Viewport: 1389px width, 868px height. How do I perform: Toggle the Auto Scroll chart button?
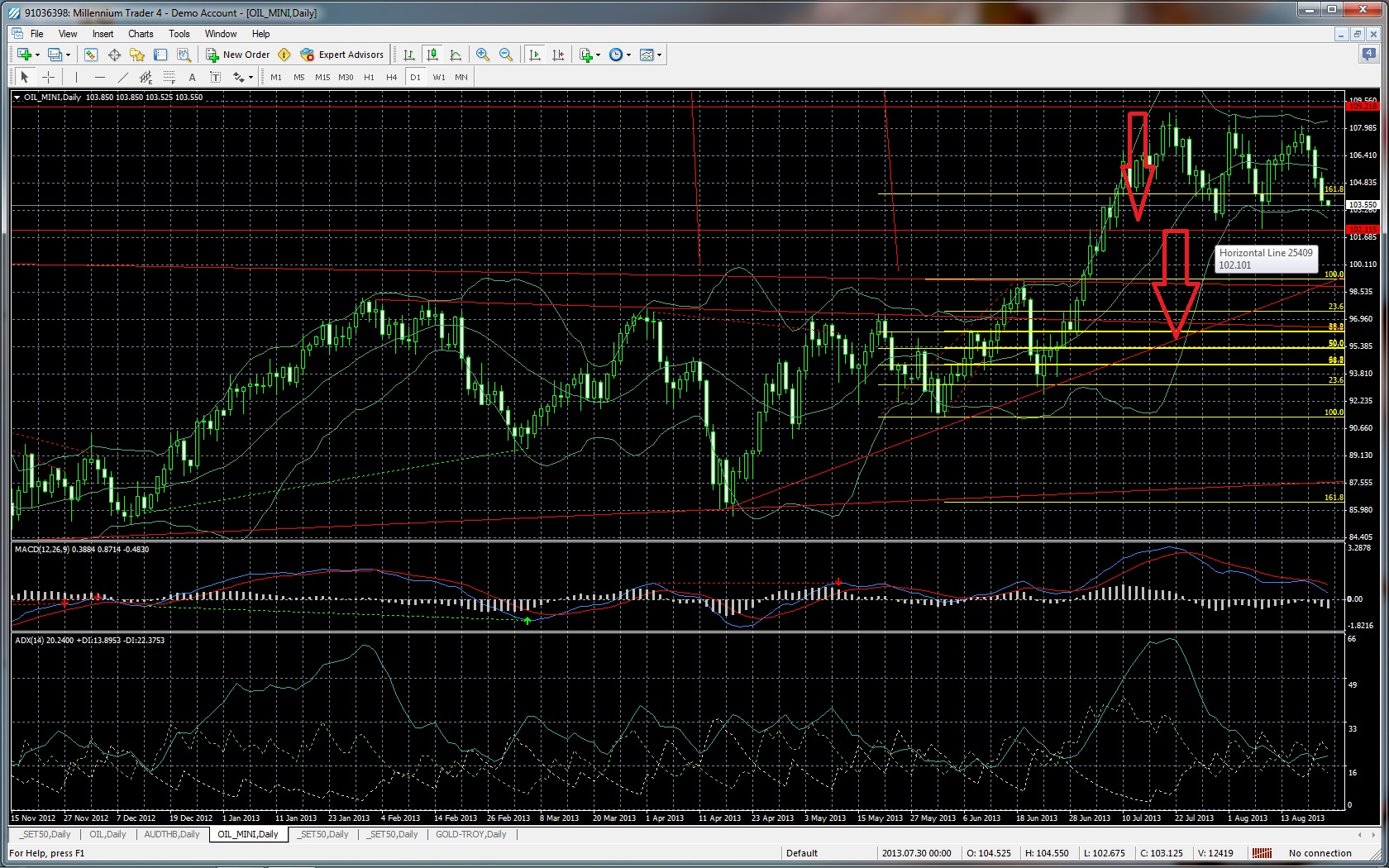(535, 55)
